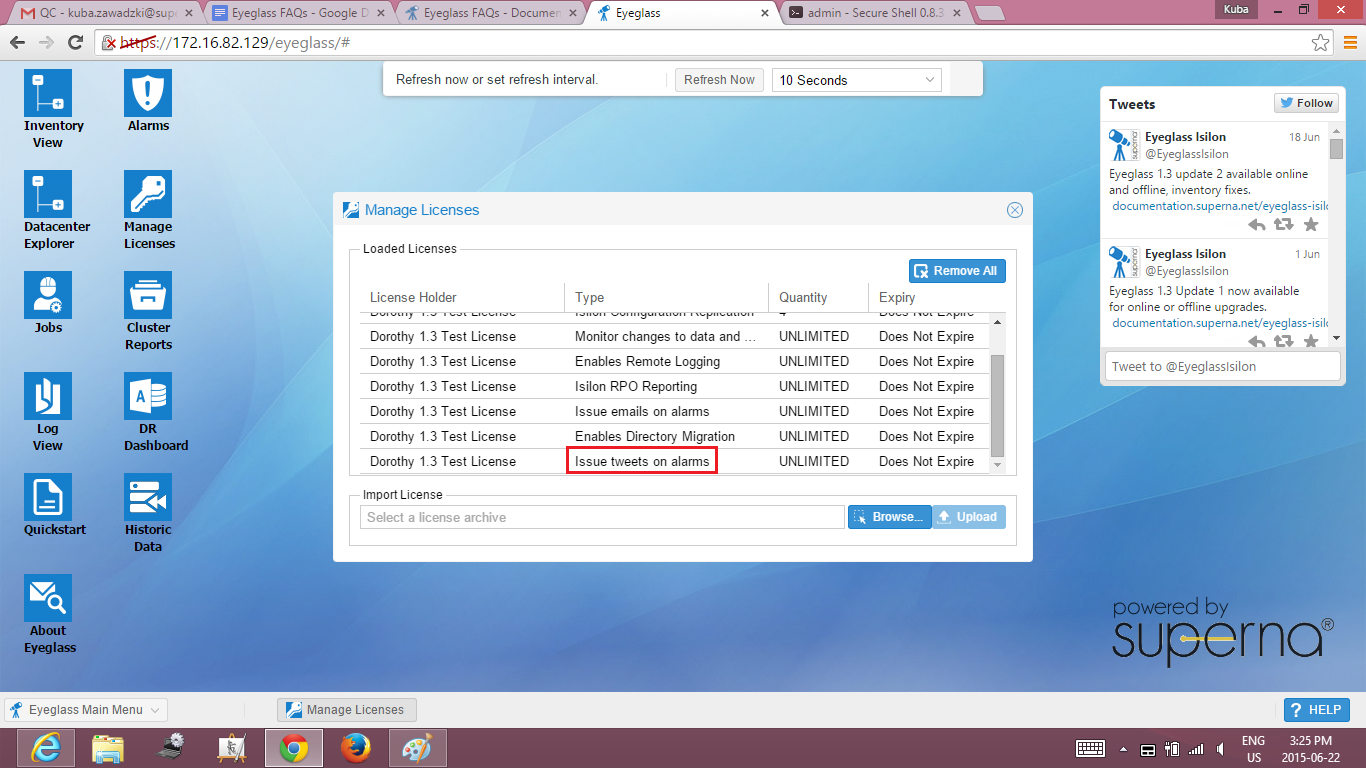The height and width of the screenshot is (768, 1366).
Task: Launch the Log View icon
Action: coord(48,396)
